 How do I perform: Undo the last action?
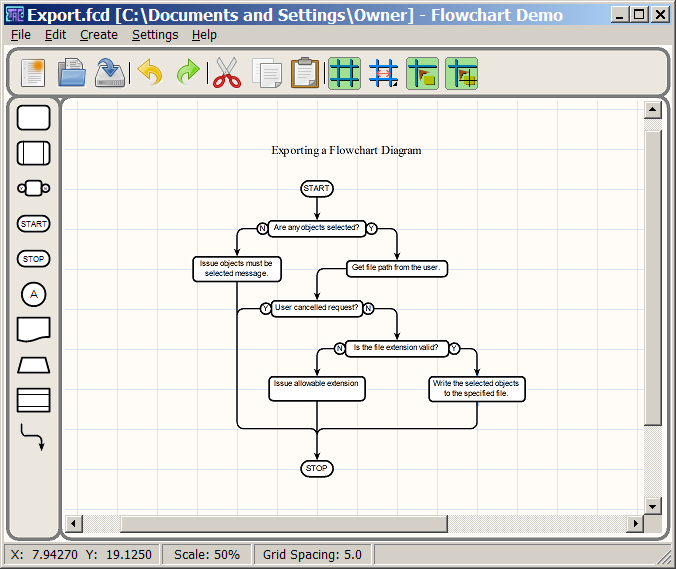(150, 74)
